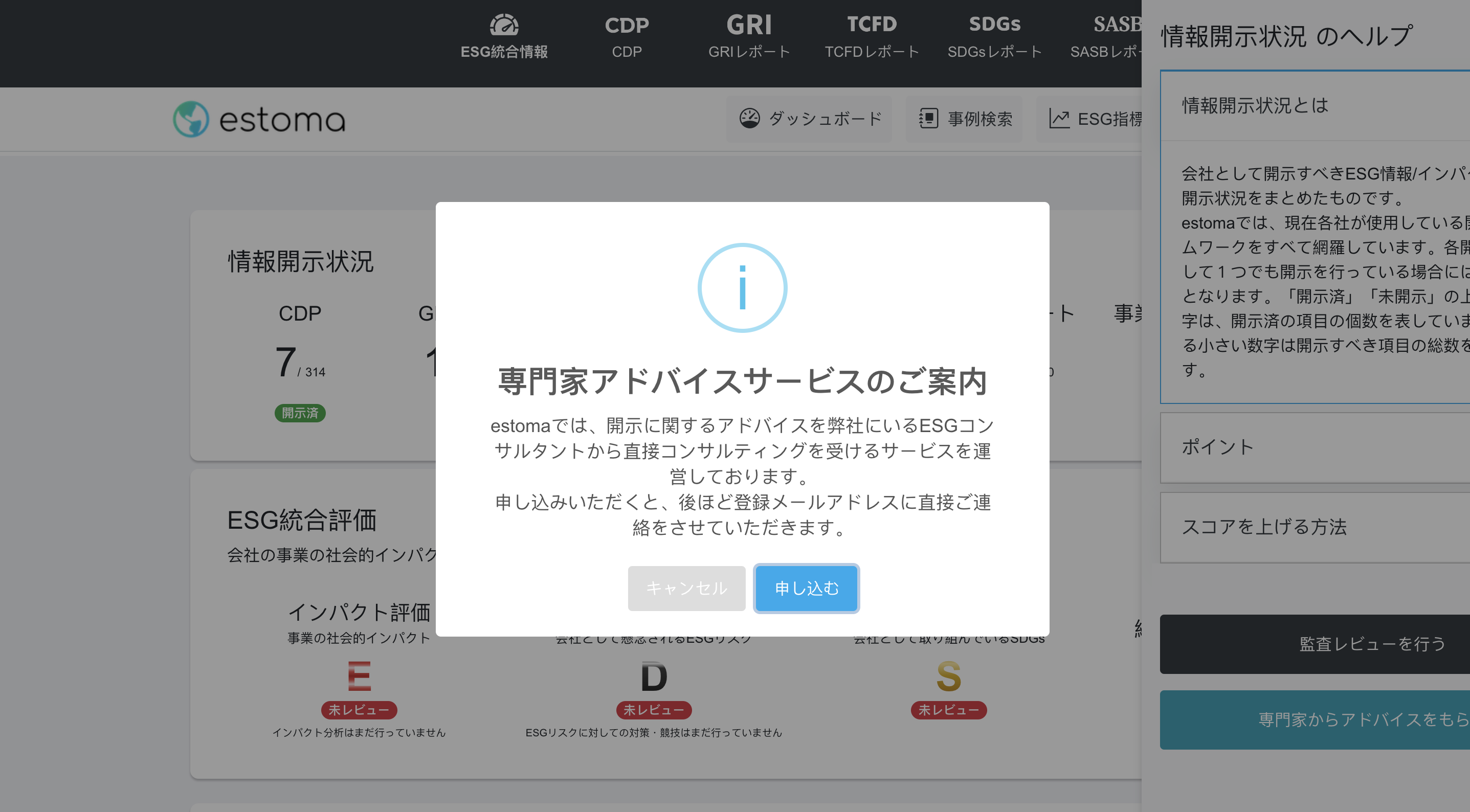Click the estoma globe logo
Screen dimensions: 1470x812
pyautogui.click(x=191, y=119)
